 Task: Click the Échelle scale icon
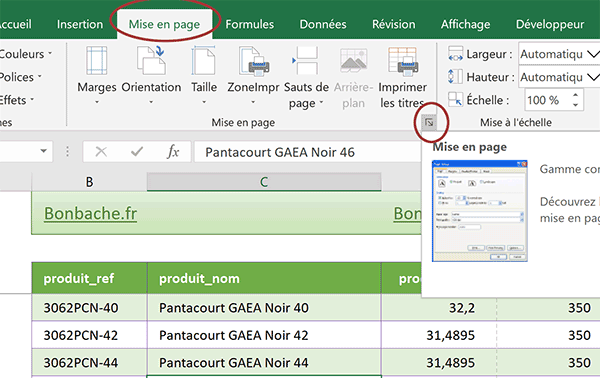(x=455, y=100)
